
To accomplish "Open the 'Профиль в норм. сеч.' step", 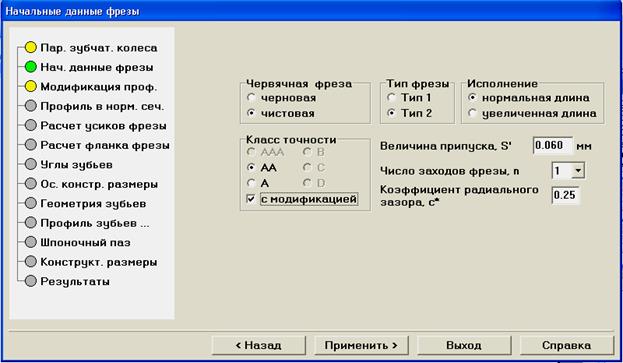I will [x=94, y=106].
